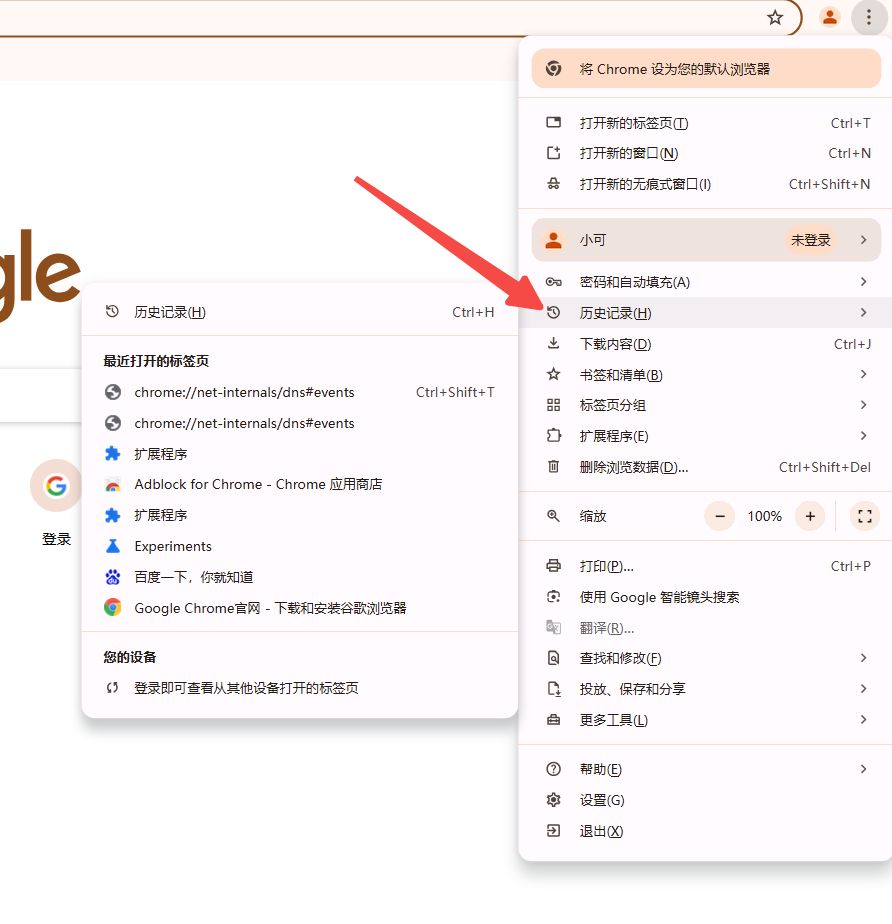The width and height of the screenshot is (892, 924).
Task: Click the bookmark star icon in address bar
Action: 775,18
